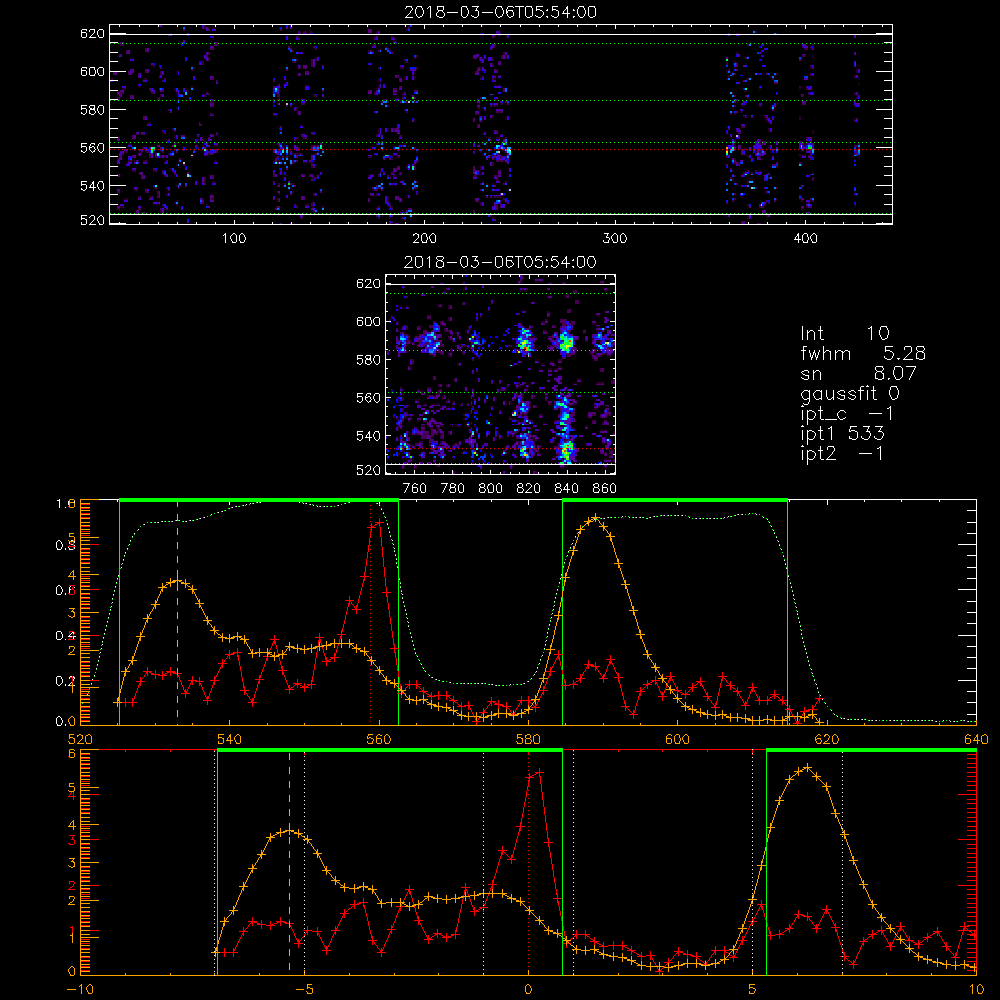This screenshot has width=1000, height=1000.
Task: Click the red peak near 0 in bottom plot
Action: click(540, 772)
